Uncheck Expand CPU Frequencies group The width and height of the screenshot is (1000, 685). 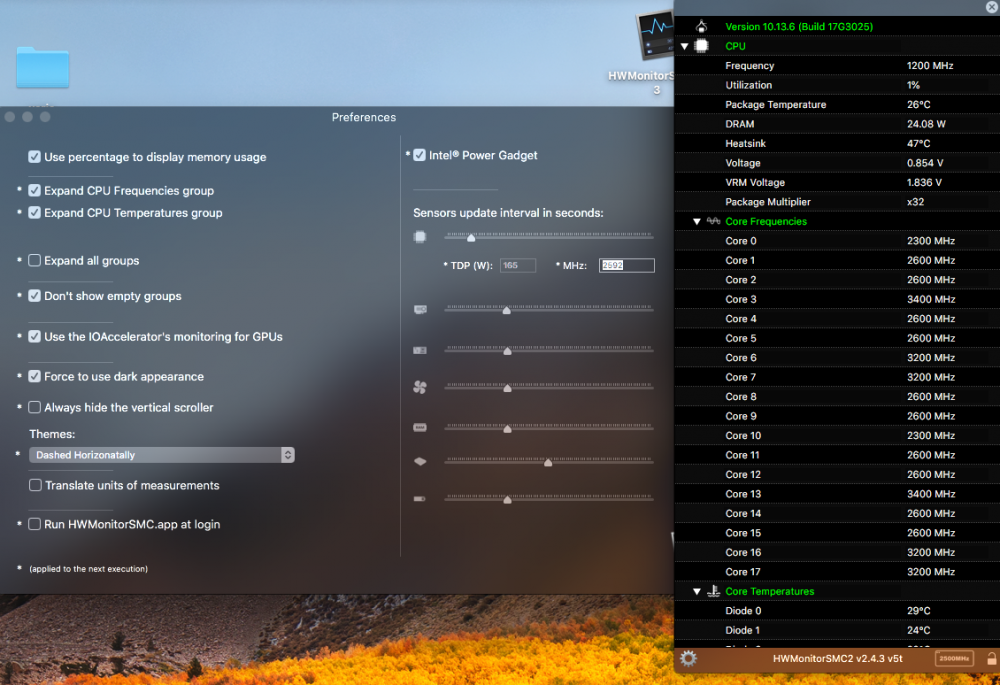34,191
